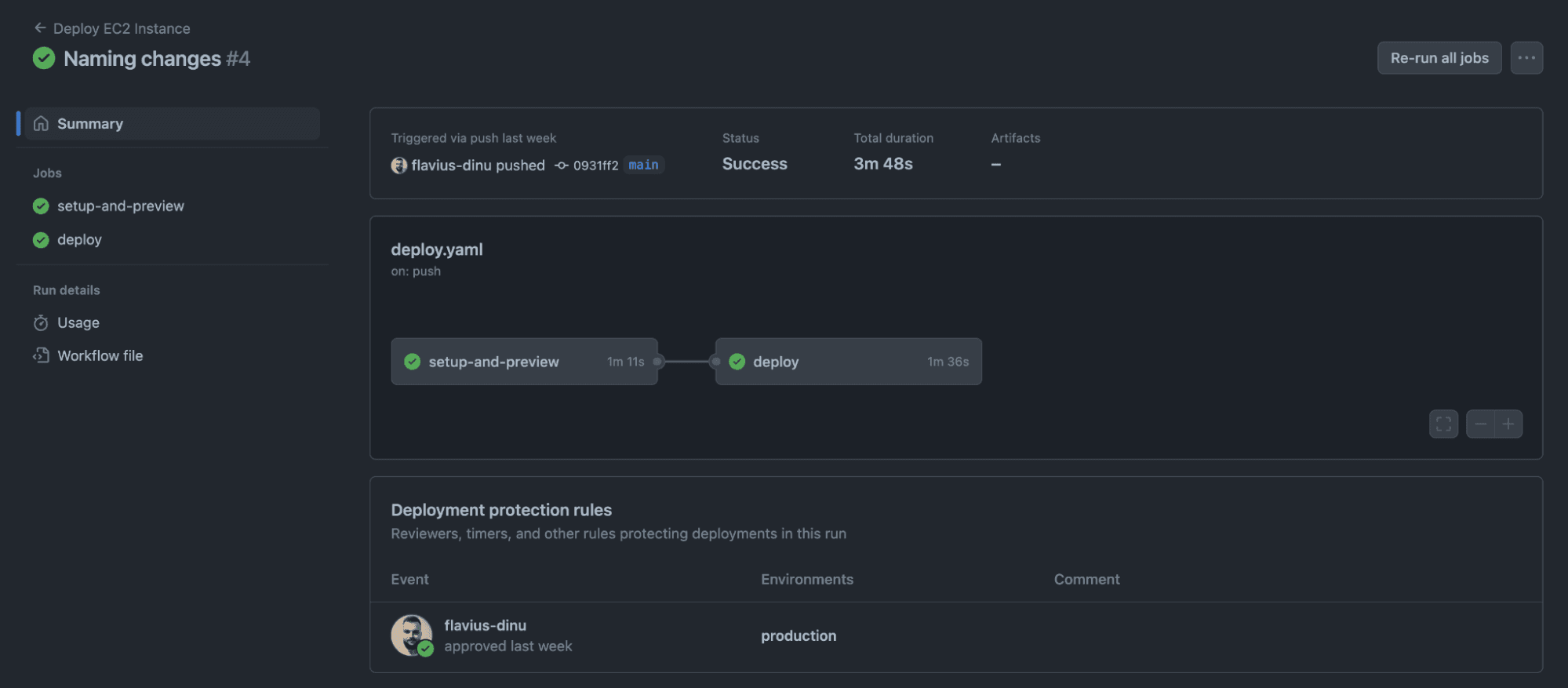The width and height of the screenshot is (1568, 688).
Task: Click check icon in graph deploy node
Action: tap(737, 362)
